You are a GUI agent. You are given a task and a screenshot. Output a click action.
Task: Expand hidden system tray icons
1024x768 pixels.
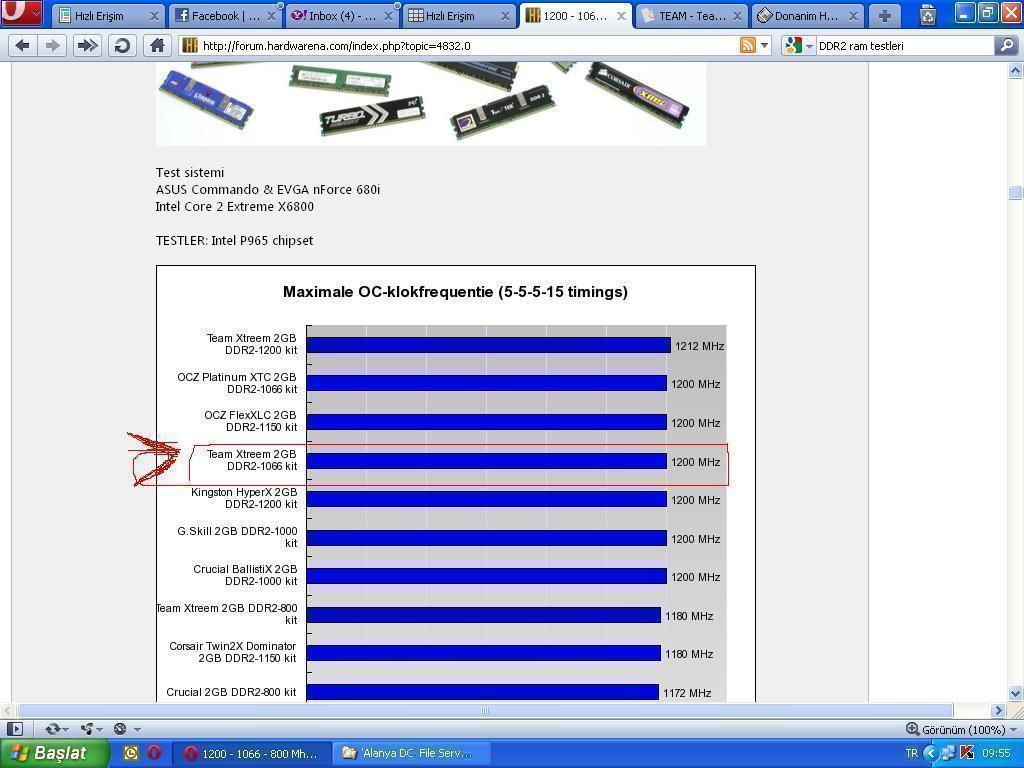point(931,754)
